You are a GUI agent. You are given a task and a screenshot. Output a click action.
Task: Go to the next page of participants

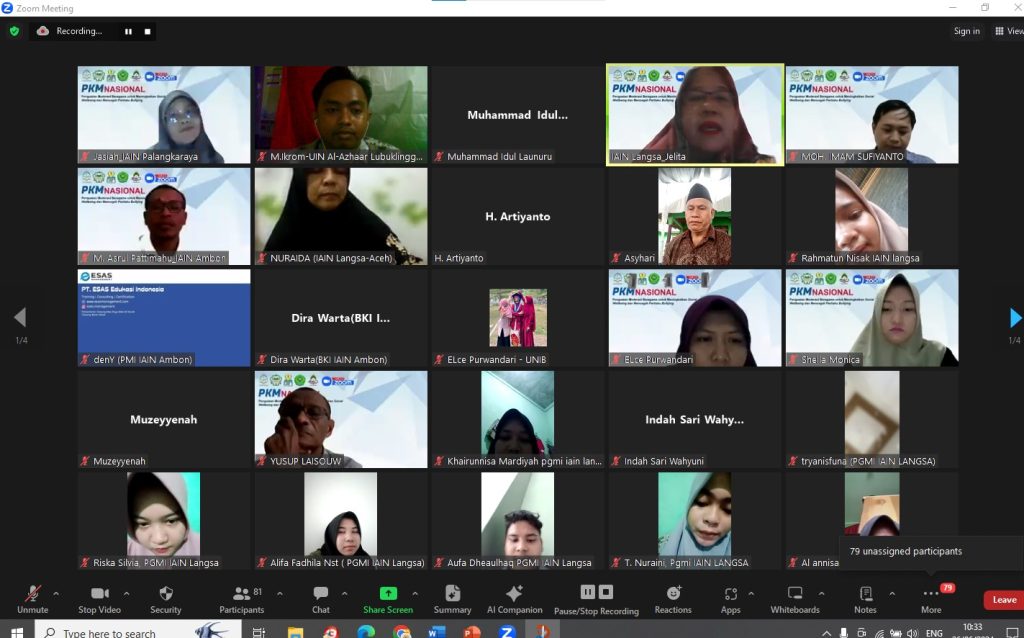tap(1014, 318)
